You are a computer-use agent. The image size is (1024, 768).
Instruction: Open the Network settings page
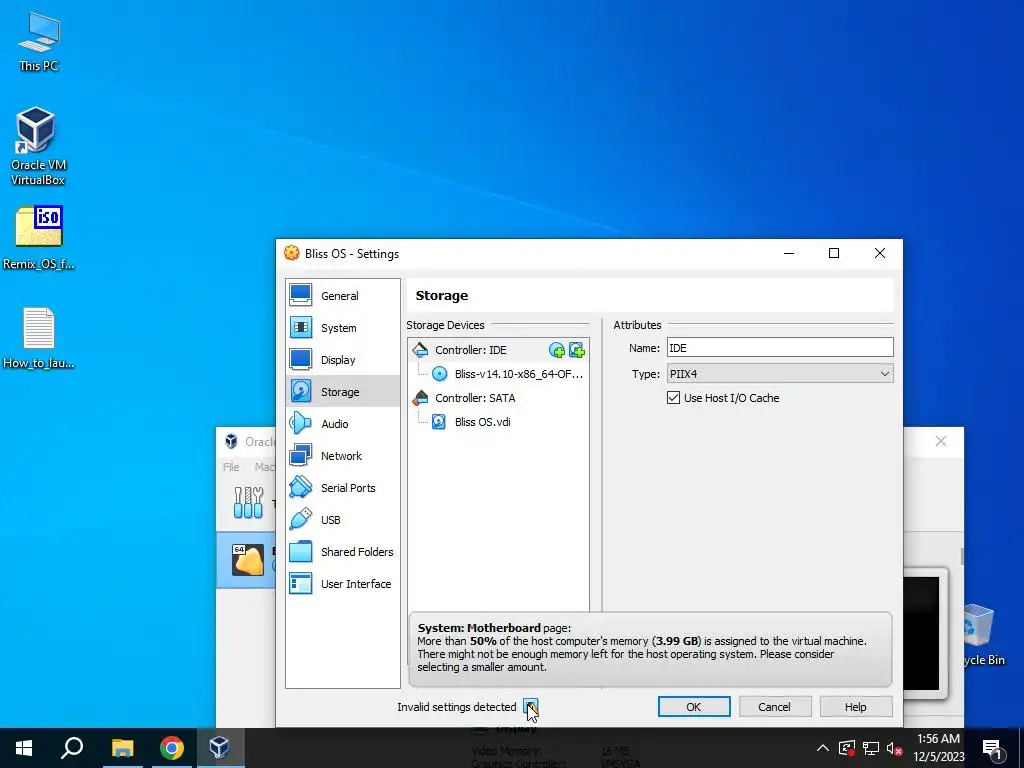tap(342, 456)
